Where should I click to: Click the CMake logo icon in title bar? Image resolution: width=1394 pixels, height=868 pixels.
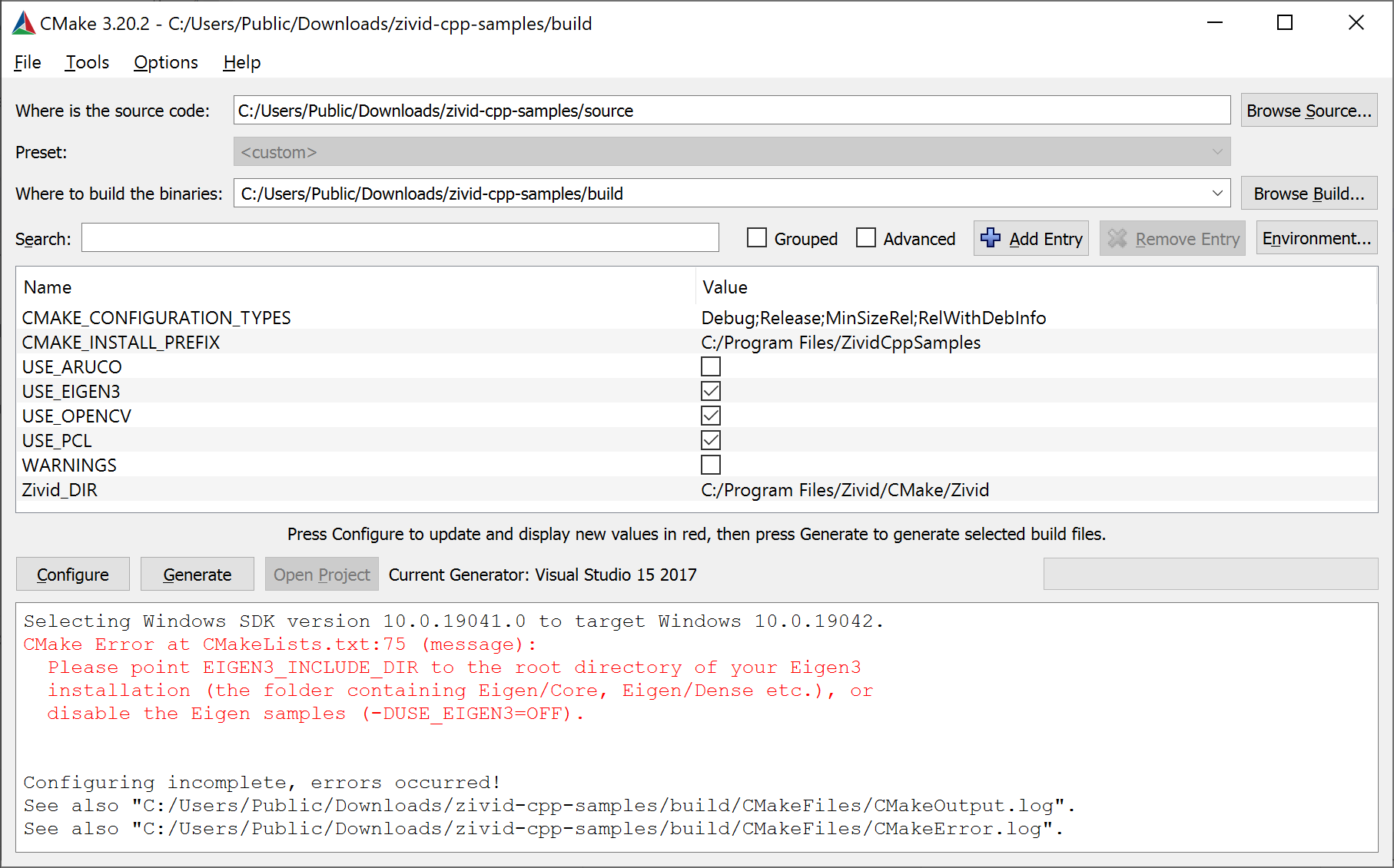24,23
